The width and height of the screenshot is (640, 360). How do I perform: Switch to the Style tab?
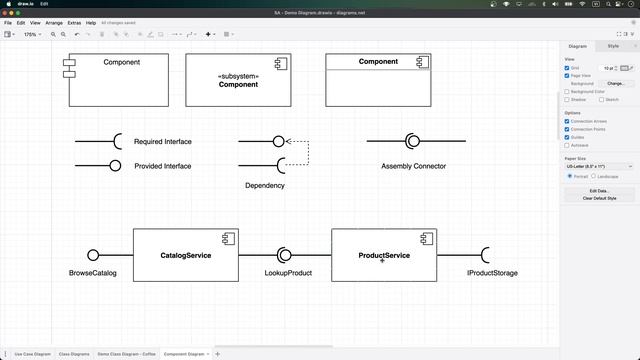(x=613, y=46)
